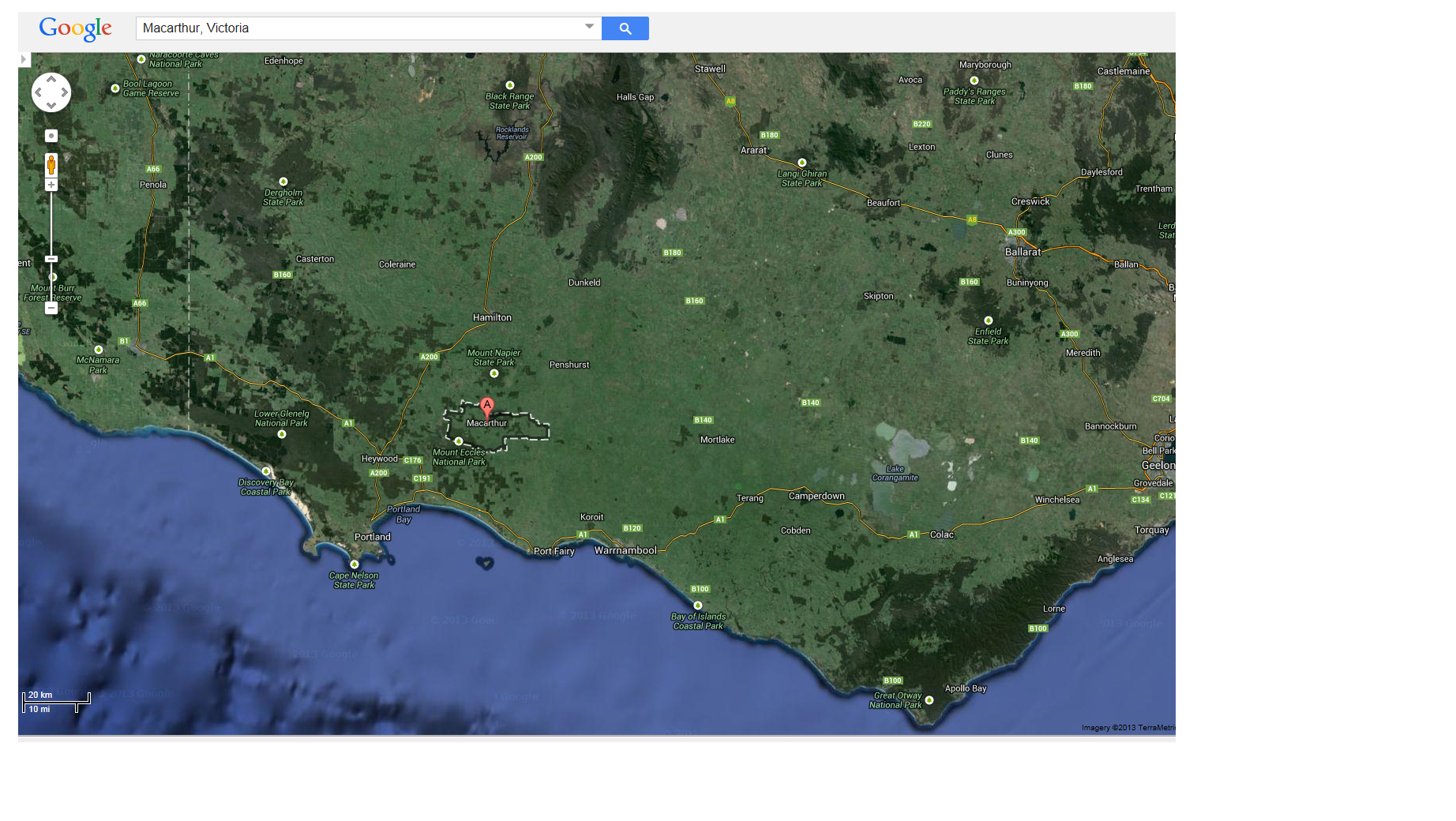Click the Great Otway National Park marker
The width and height of the screenshot is (1456, 821).
(929, 700)
